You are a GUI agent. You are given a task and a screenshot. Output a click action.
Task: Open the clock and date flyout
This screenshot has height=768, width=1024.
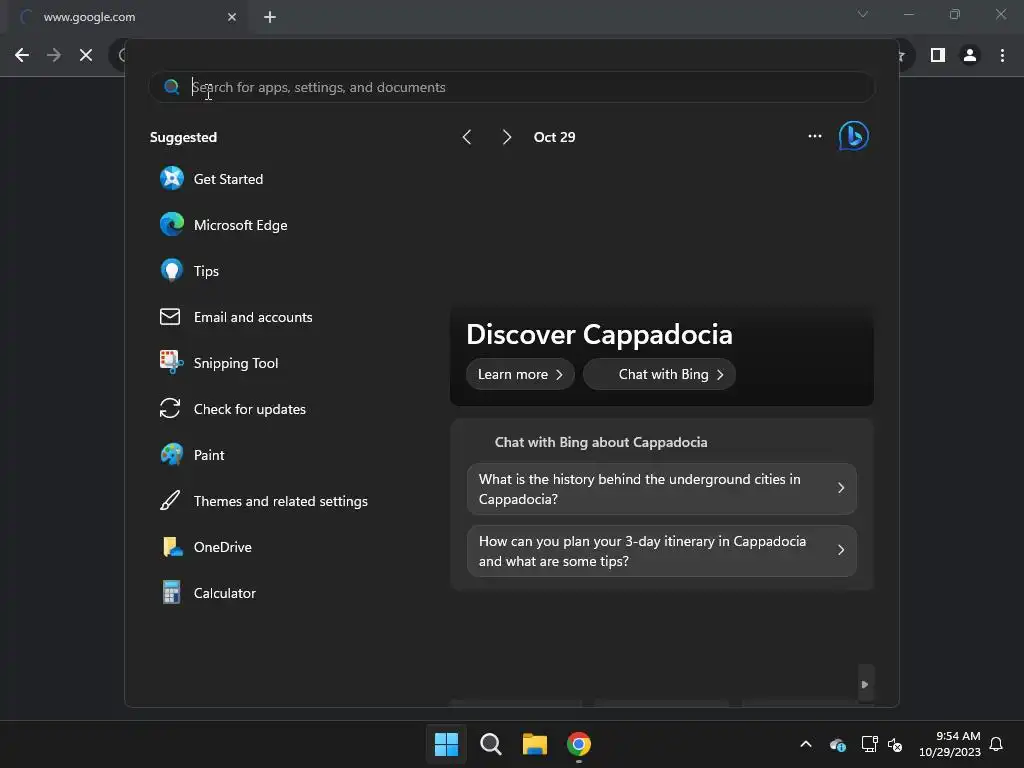click(x=950, y=744)
